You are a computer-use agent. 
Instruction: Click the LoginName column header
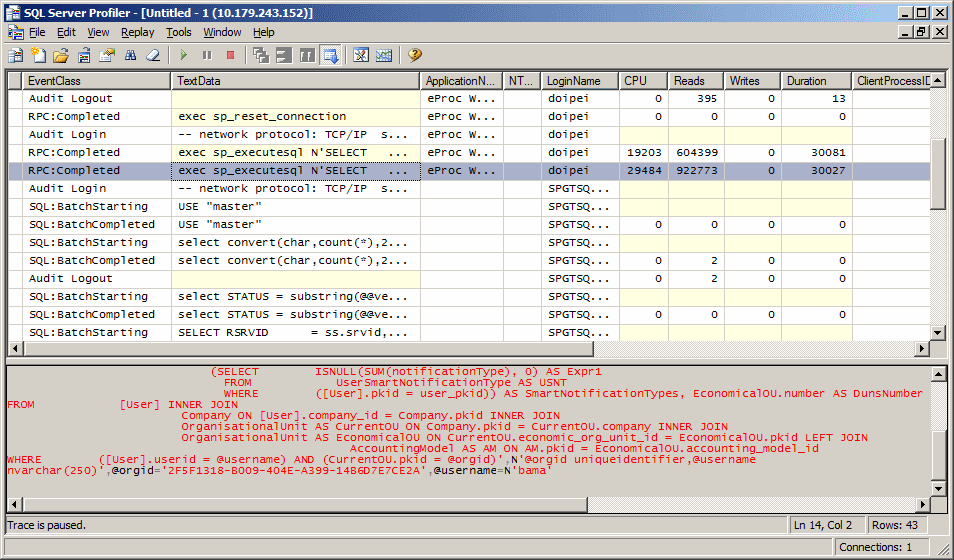pos(580,81)
